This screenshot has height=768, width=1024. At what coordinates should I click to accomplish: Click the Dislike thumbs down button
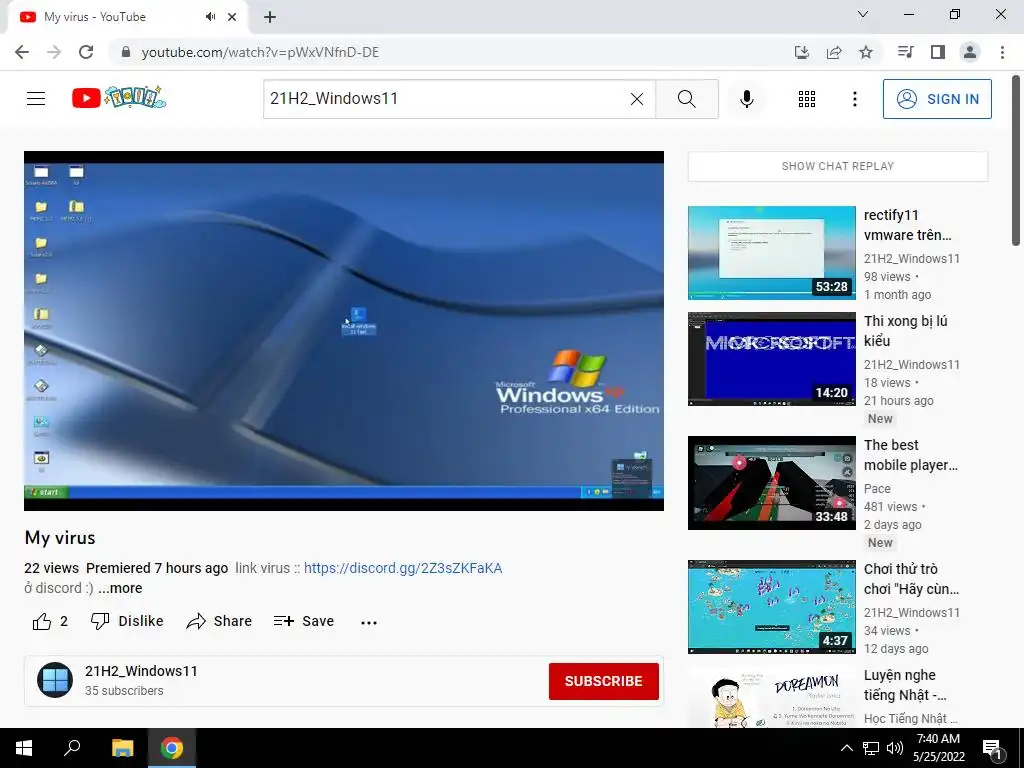pos(127,621)
